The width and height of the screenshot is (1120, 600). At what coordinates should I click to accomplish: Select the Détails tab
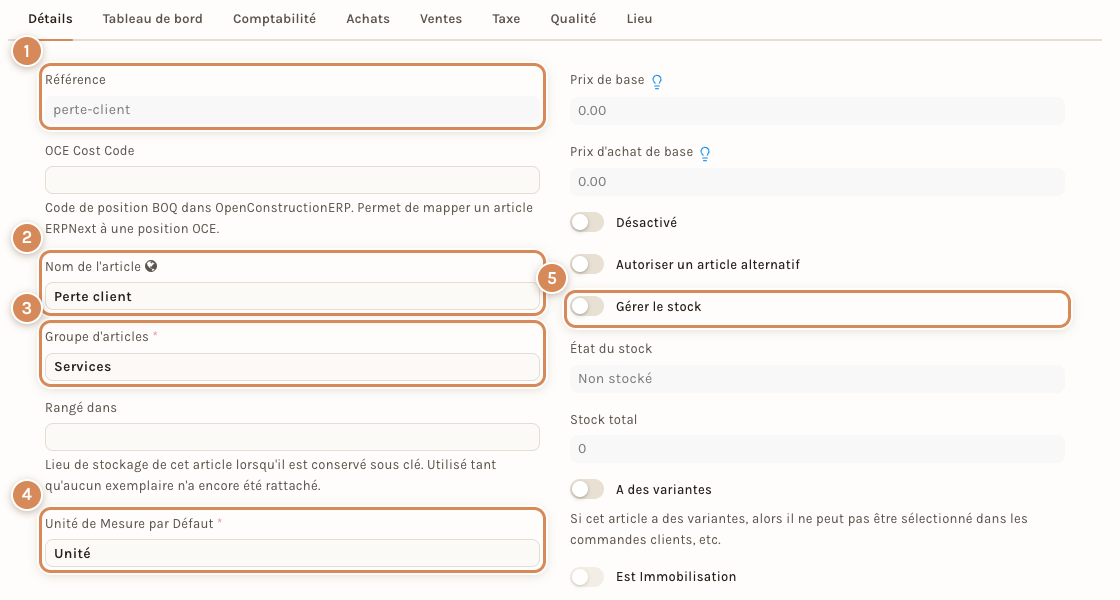pyautogui.click(x=50, y=19)
